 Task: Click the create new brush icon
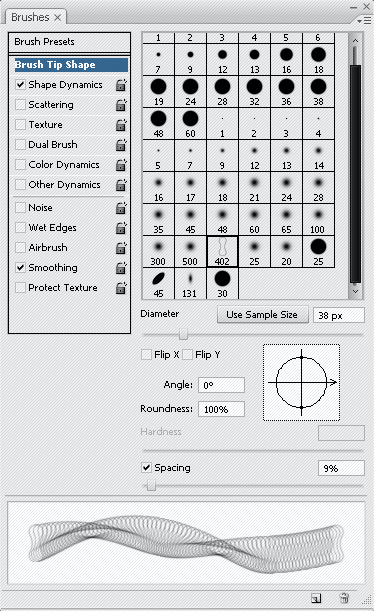coord(316,598)
